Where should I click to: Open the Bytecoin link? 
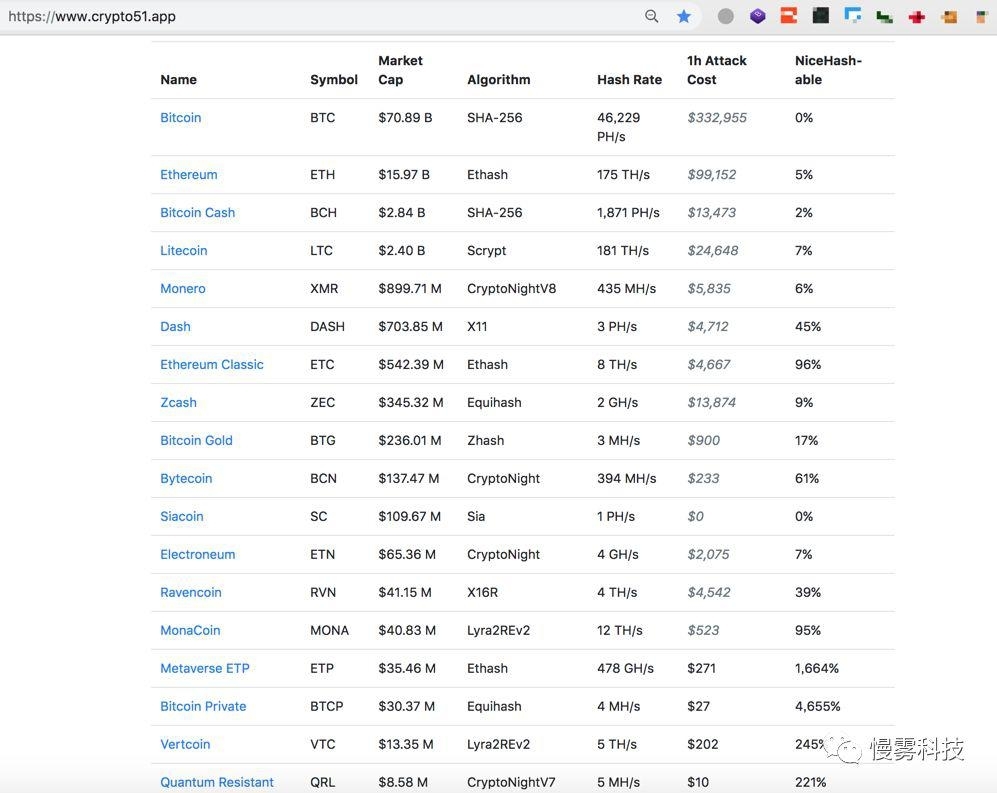pos(186,479)
